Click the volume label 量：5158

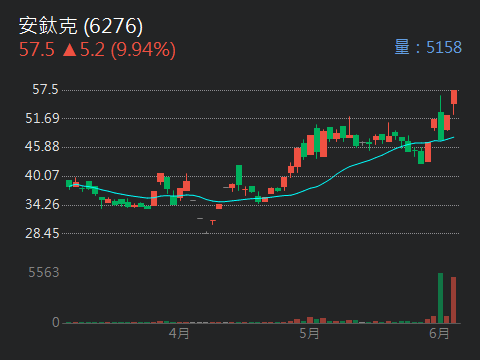click(428, 47)
